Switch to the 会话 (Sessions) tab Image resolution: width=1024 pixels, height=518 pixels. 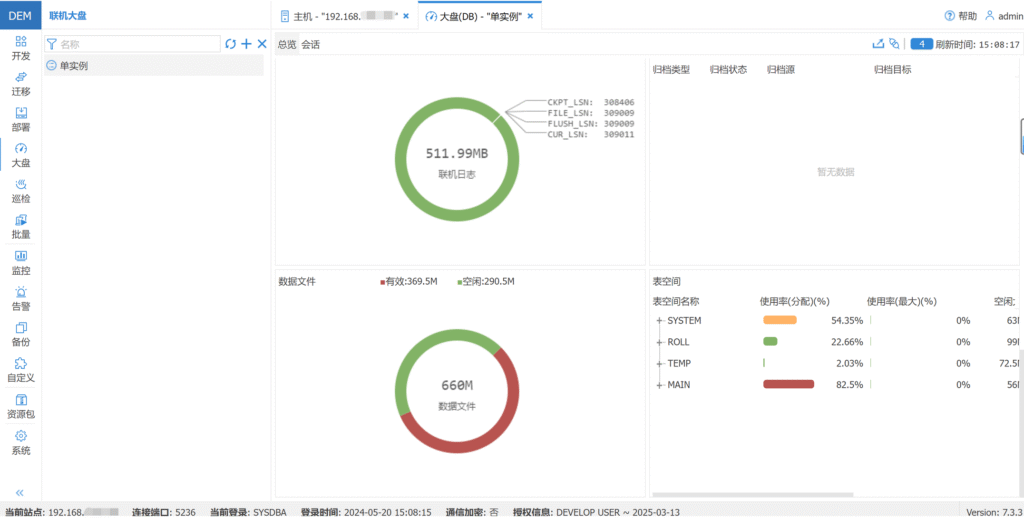(x=311, y=45)
